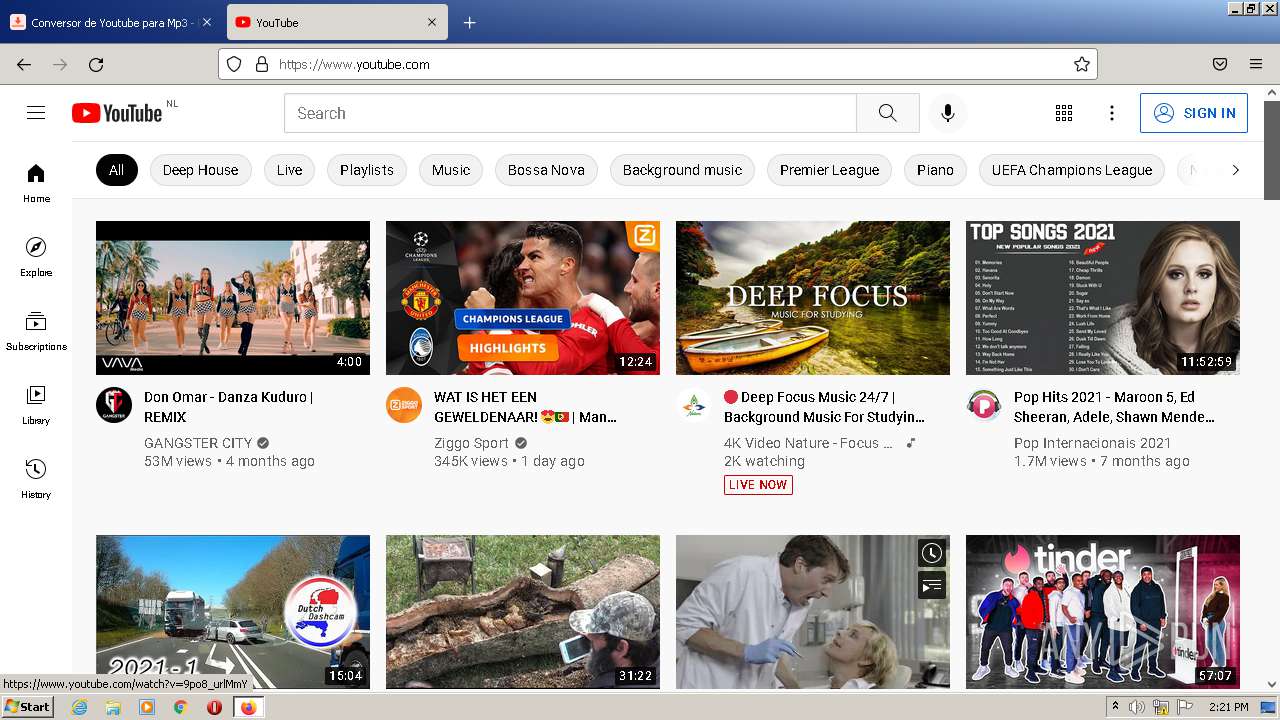
Task: Click the volume speaker tray icon
Action: [1137, 707]
